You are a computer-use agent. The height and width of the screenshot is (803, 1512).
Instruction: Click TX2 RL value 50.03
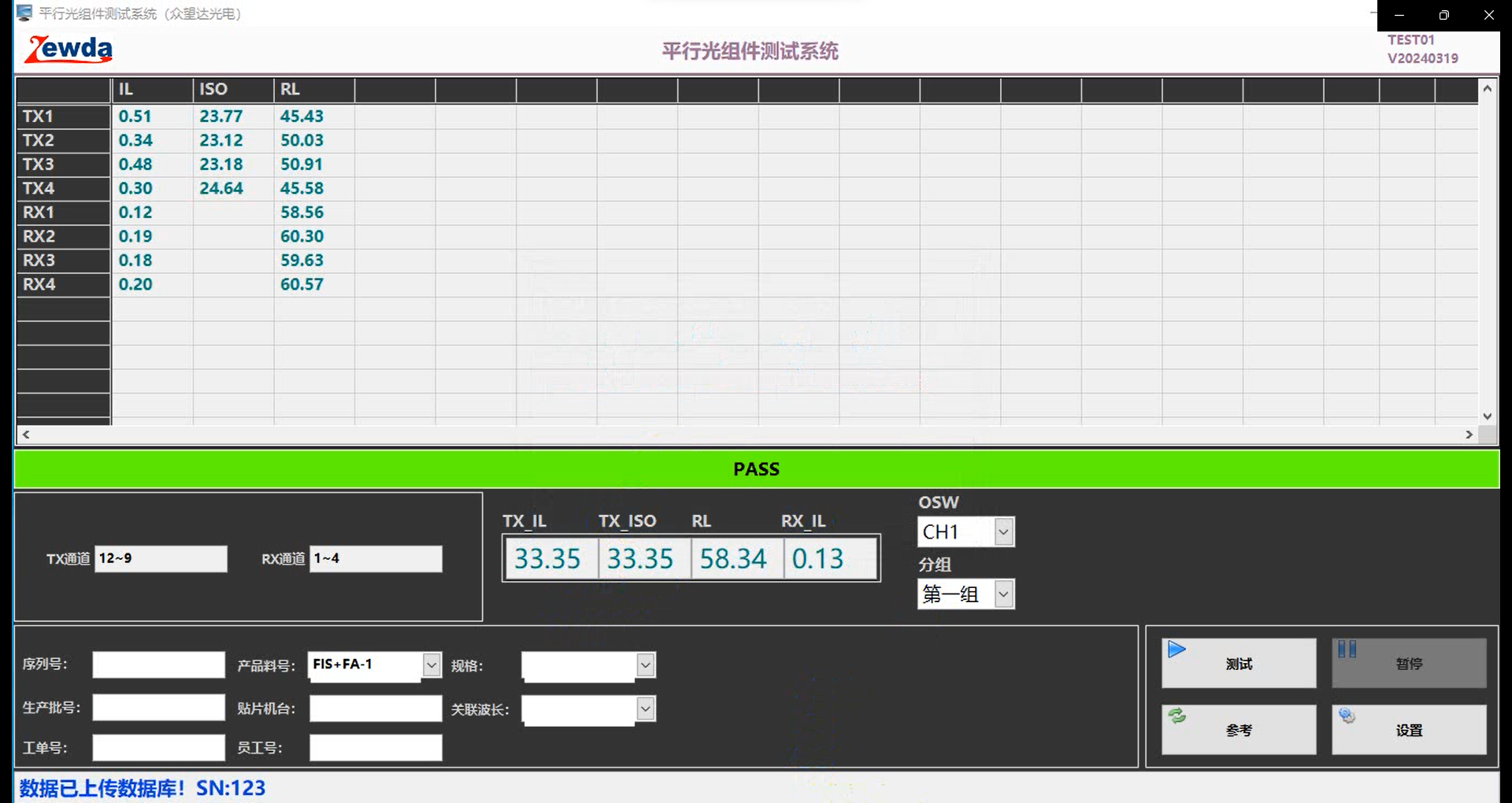tap(302, 140)
